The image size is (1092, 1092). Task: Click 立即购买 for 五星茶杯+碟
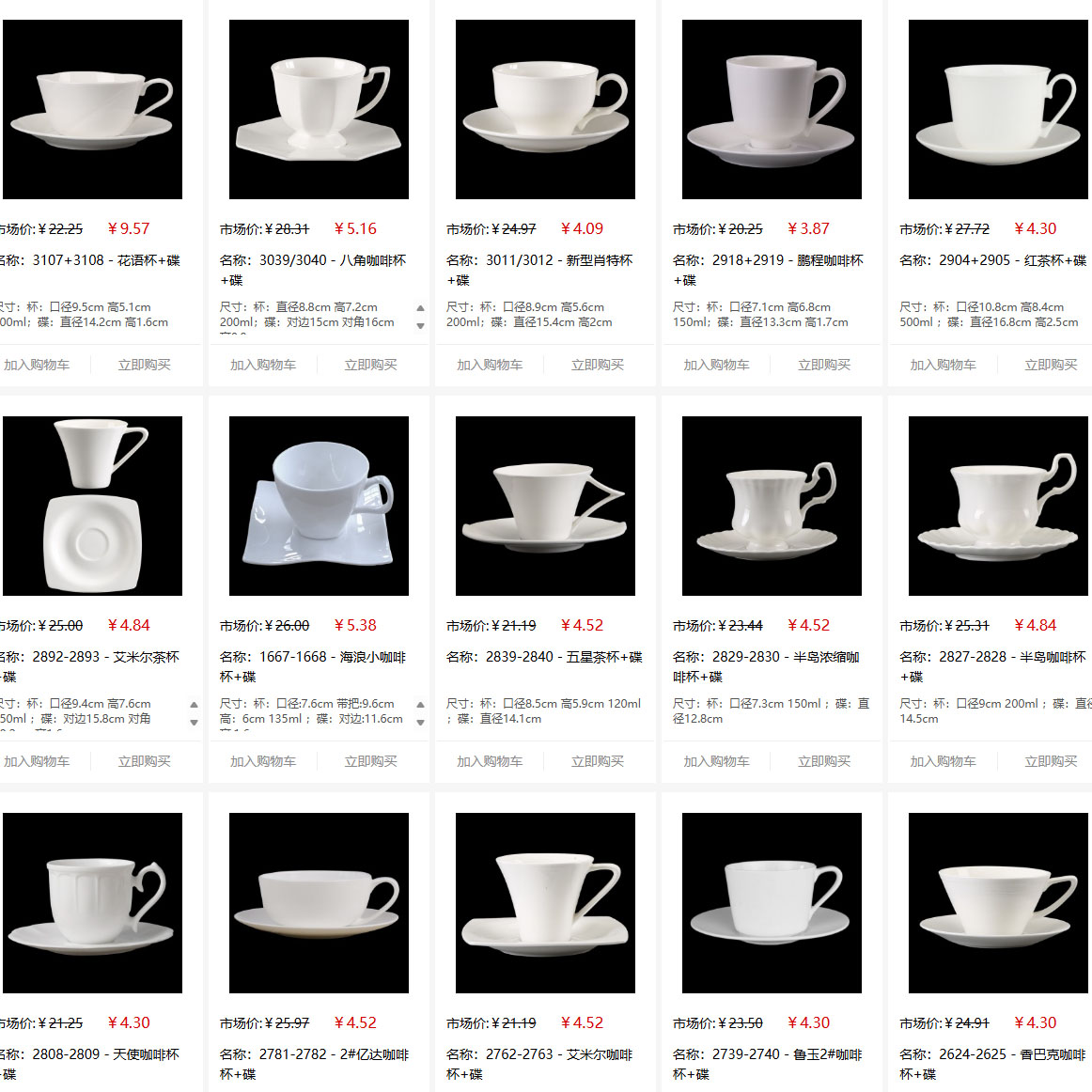tap(598, 761)
